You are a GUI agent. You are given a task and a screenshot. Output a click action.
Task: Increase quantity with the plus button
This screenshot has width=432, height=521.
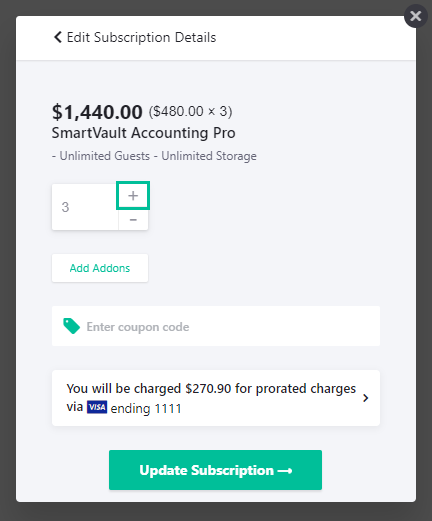pos(133,196)
